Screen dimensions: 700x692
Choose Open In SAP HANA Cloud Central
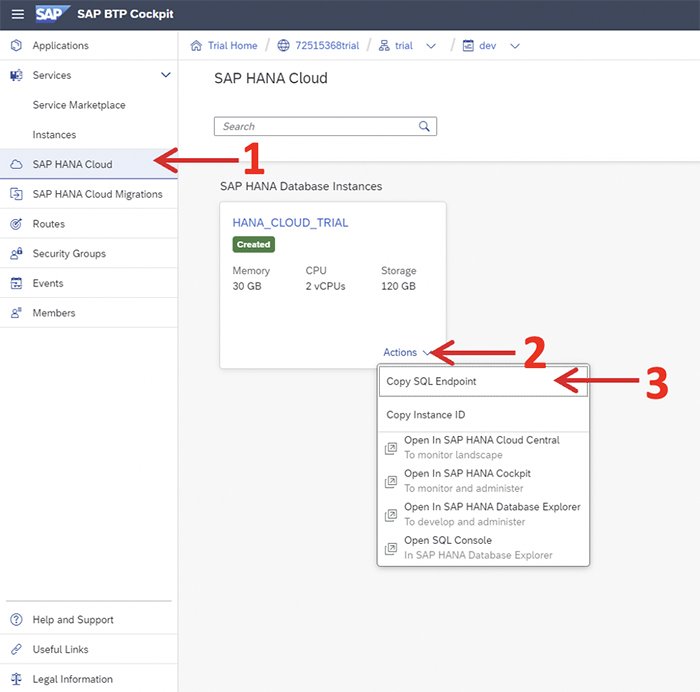coord(483,448)
